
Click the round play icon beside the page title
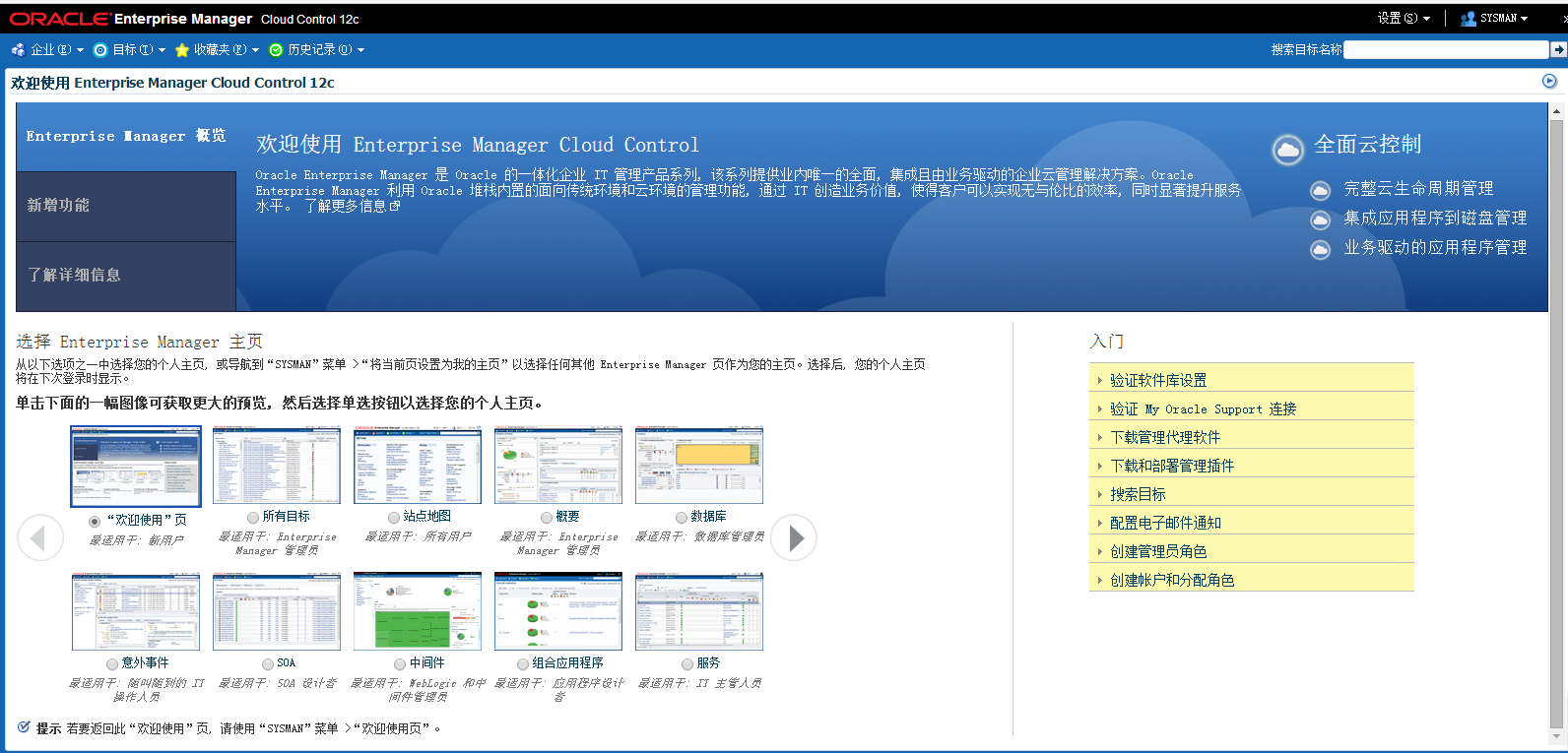(1549, 82)
